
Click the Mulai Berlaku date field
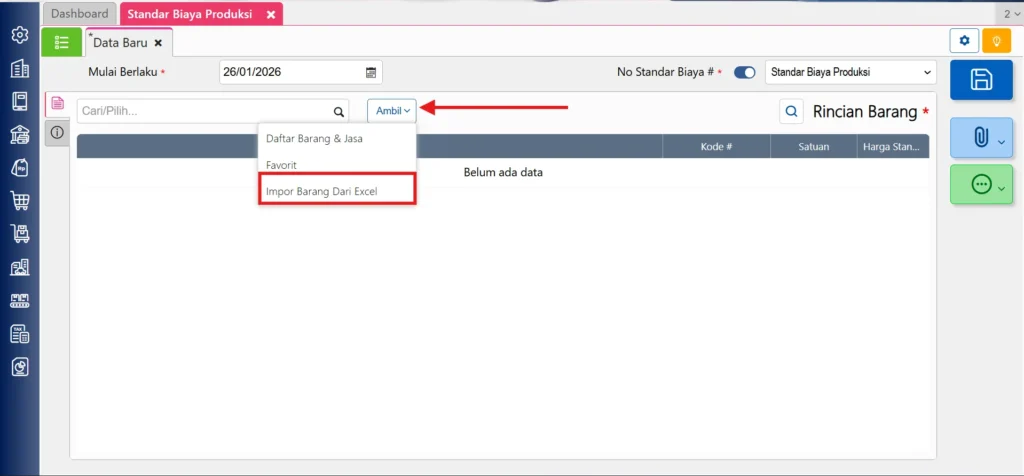[301, 72]
